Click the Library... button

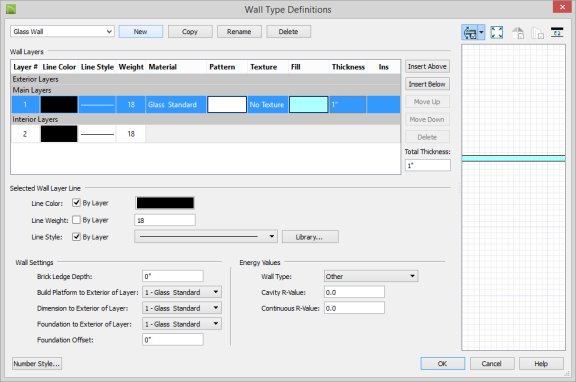pyautogui.click(x=310, y=237)
